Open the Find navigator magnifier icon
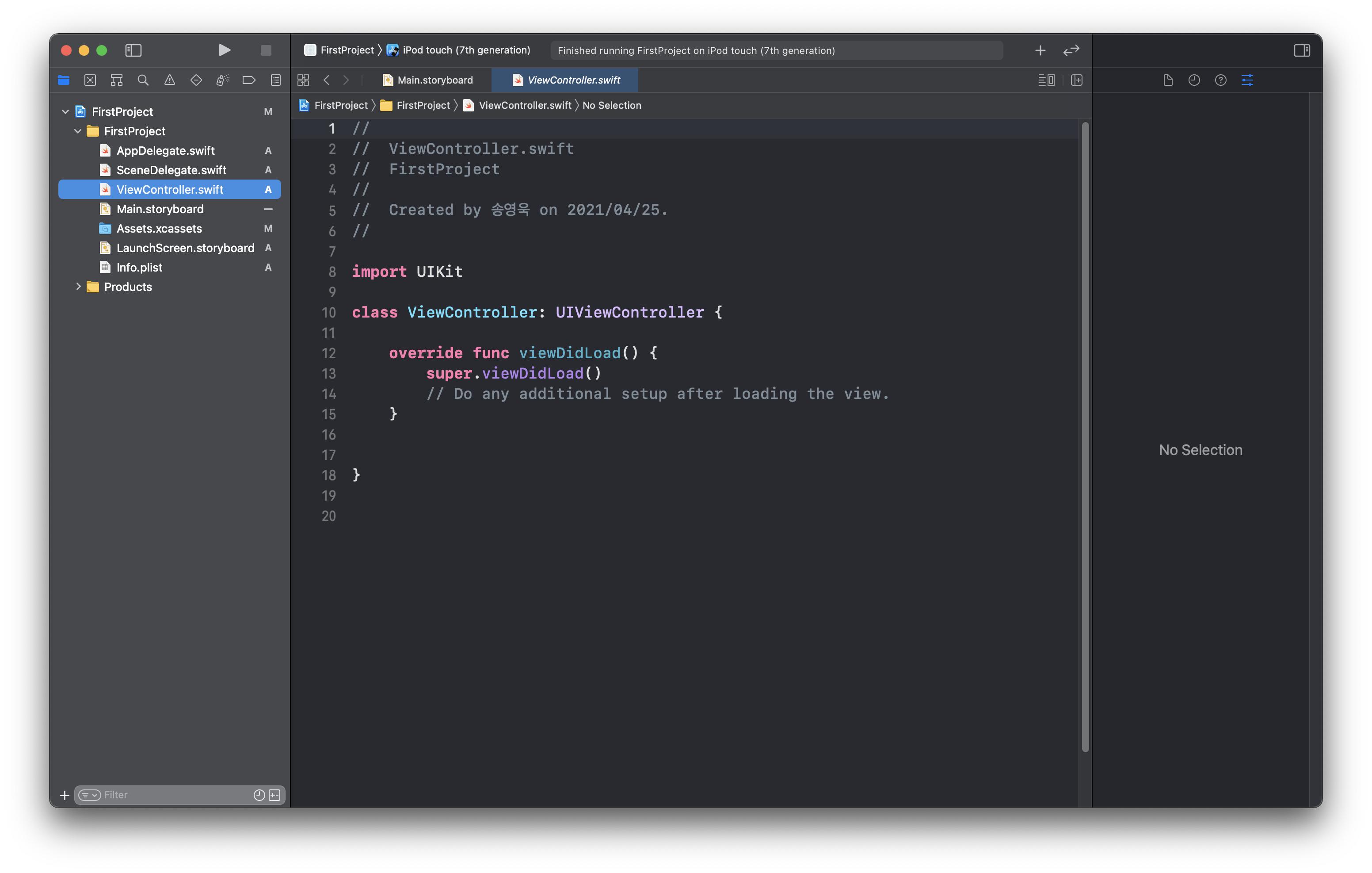 pos(143,80)
